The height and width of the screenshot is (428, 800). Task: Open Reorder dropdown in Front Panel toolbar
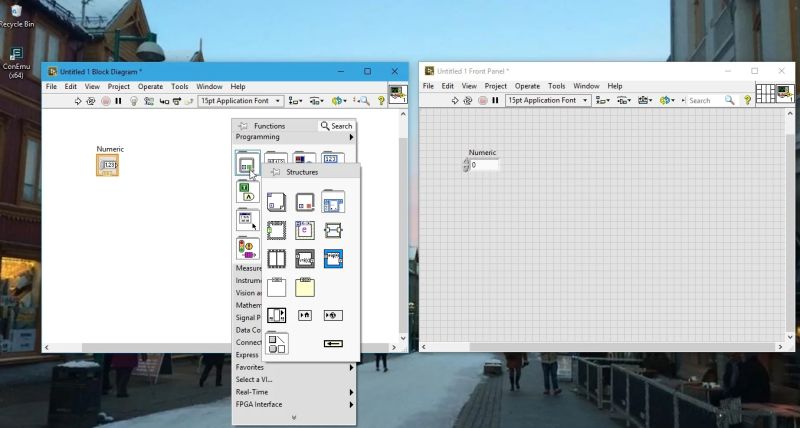tap(667, 100)
